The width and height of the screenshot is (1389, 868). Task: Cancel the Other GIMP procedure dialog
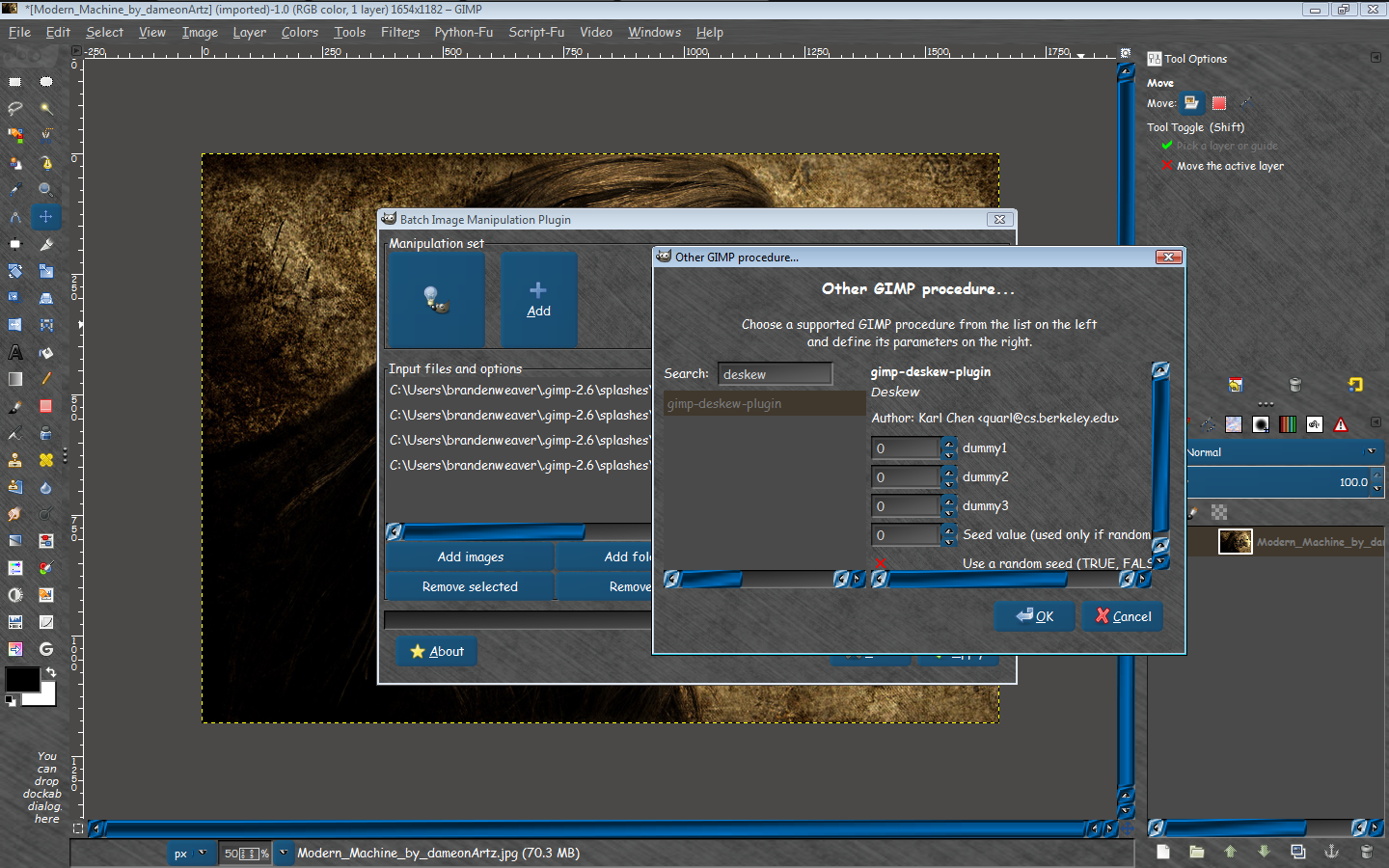[1123, 616]
